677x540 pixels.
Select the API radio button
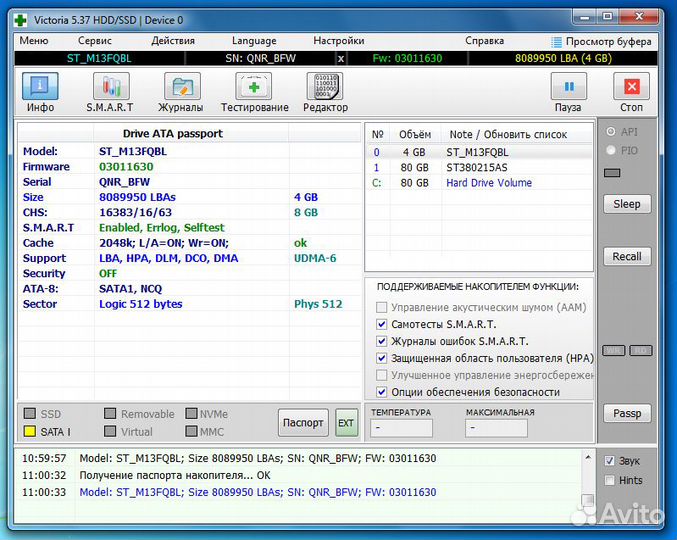(x=611, y=132)
